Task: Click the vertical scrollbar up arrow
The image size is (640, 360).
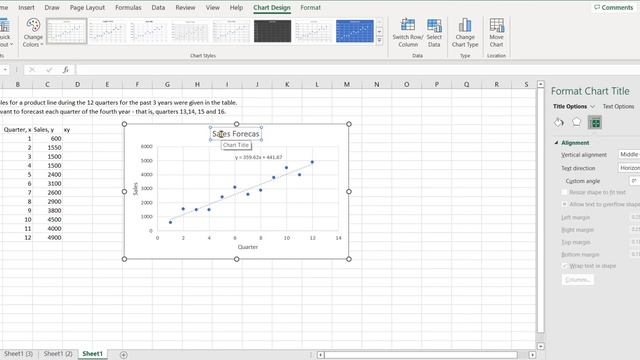Action: (540, 84)
